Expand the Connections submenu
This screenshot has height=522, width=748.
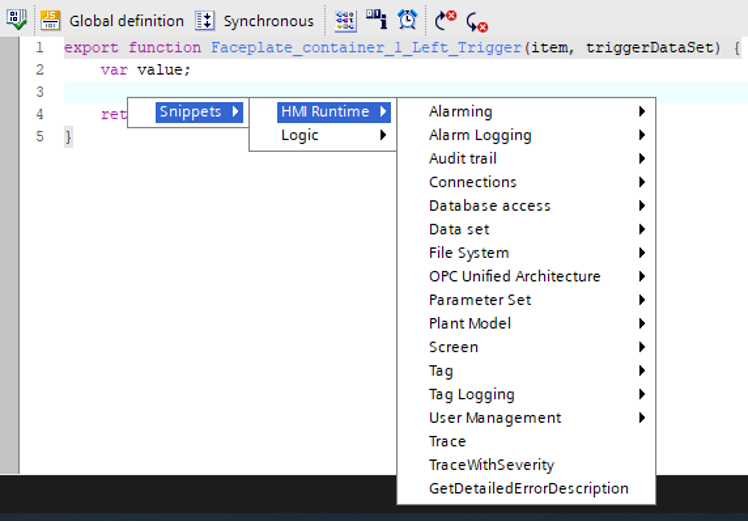[537, 182]
